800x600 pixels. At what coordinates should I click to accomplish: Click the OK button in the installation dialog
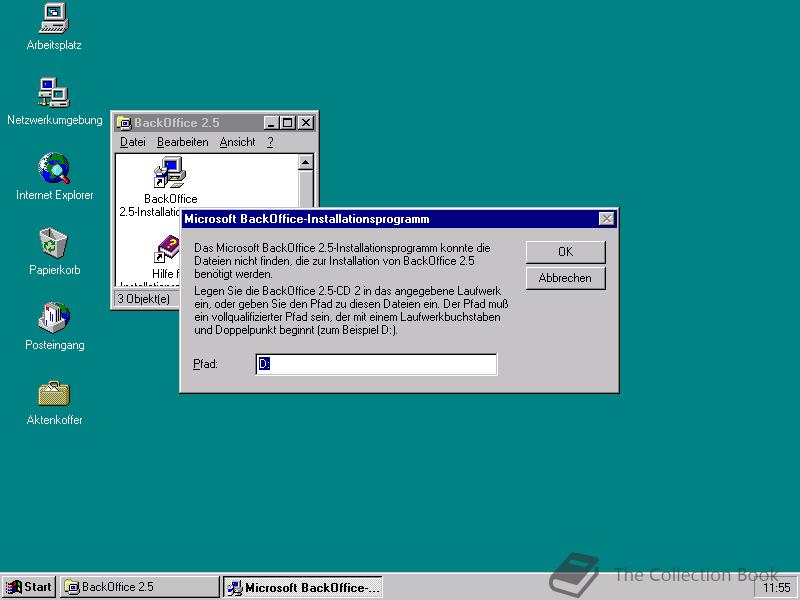[x=565, y=252]
